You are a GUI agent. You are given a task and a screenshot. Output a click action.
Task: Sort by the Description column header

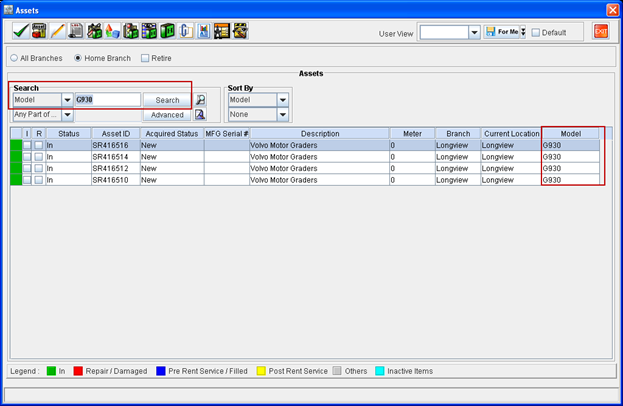click(x=320, y=134)
